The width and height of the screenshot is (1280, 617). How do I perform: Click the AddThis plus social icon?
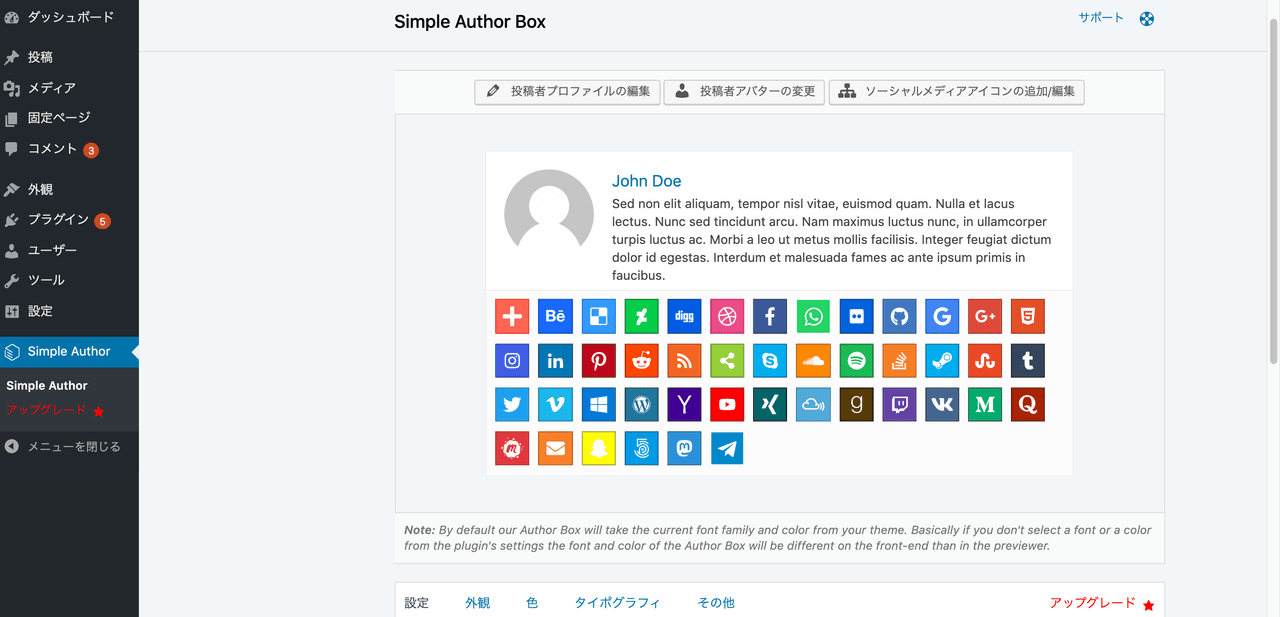tap(512, 317)
